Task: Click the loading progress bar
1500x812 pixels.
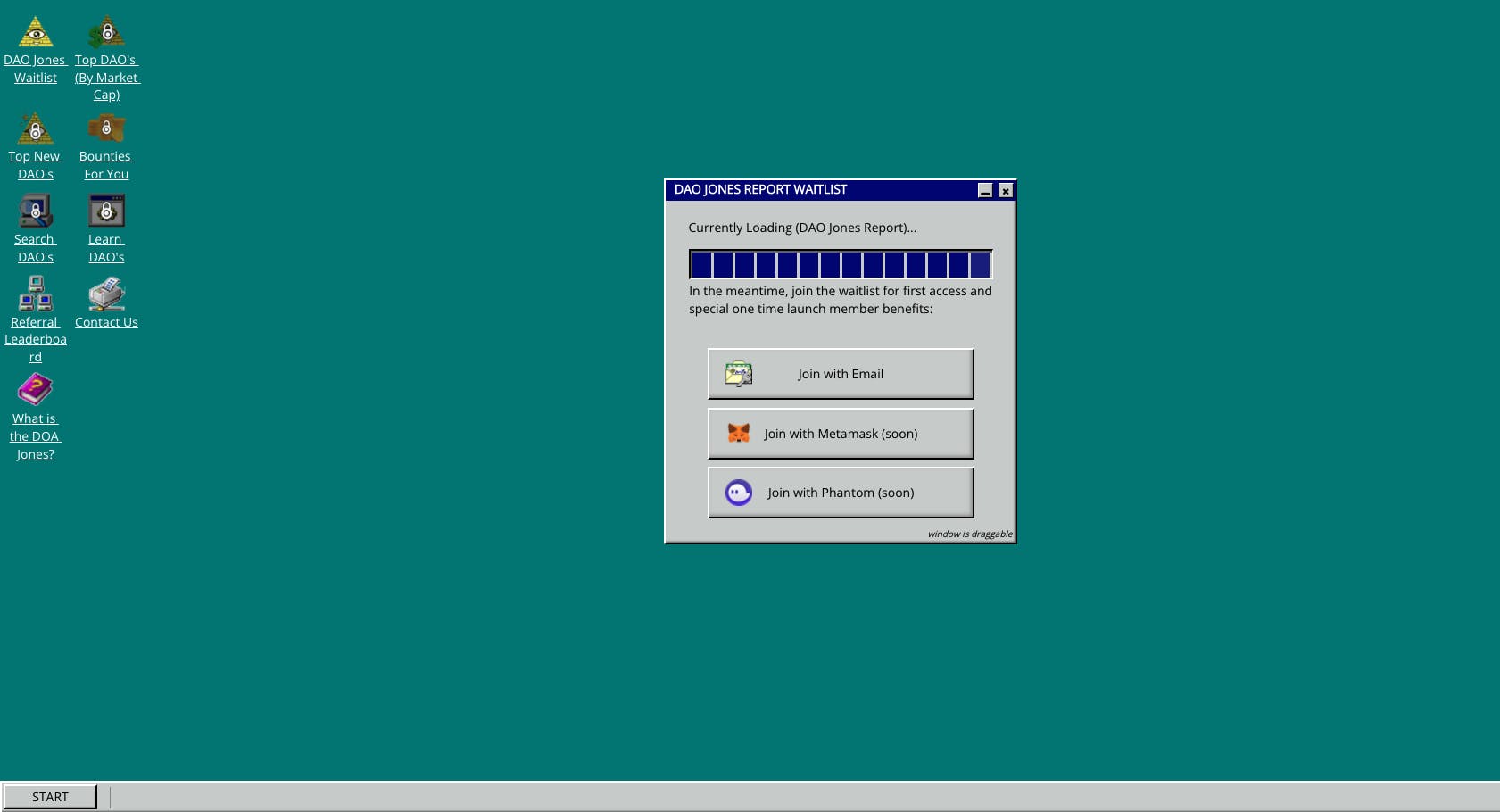Action: [x=840, y=264]
